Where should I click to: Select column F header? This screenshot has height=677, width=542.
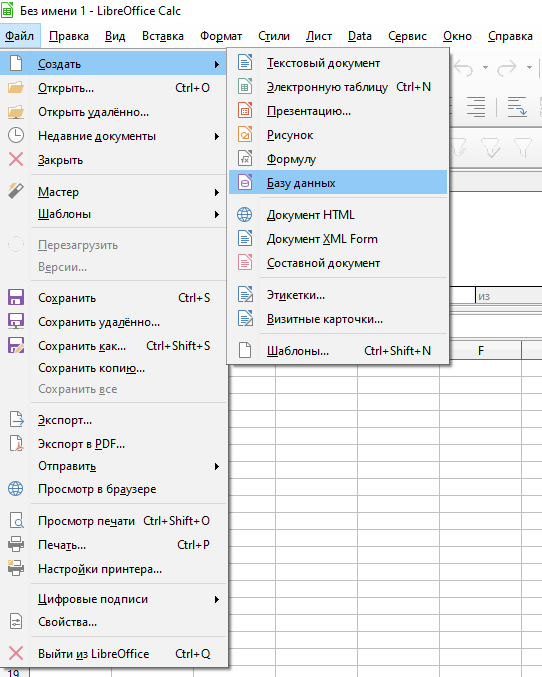(481, 351)
